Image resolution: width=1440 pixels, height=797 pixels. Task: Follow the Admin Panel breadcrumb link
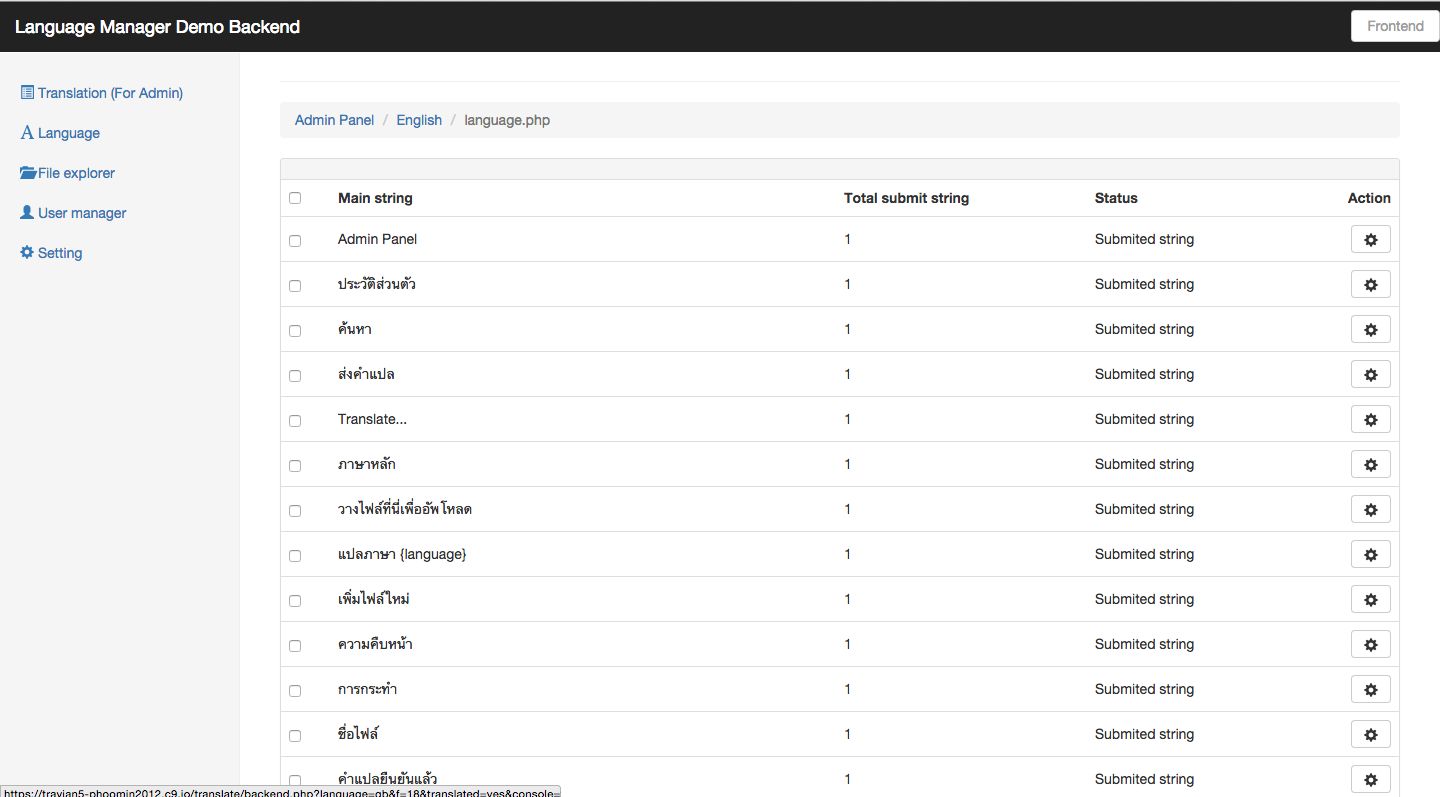pyautogui.click(x=334, y=120)
